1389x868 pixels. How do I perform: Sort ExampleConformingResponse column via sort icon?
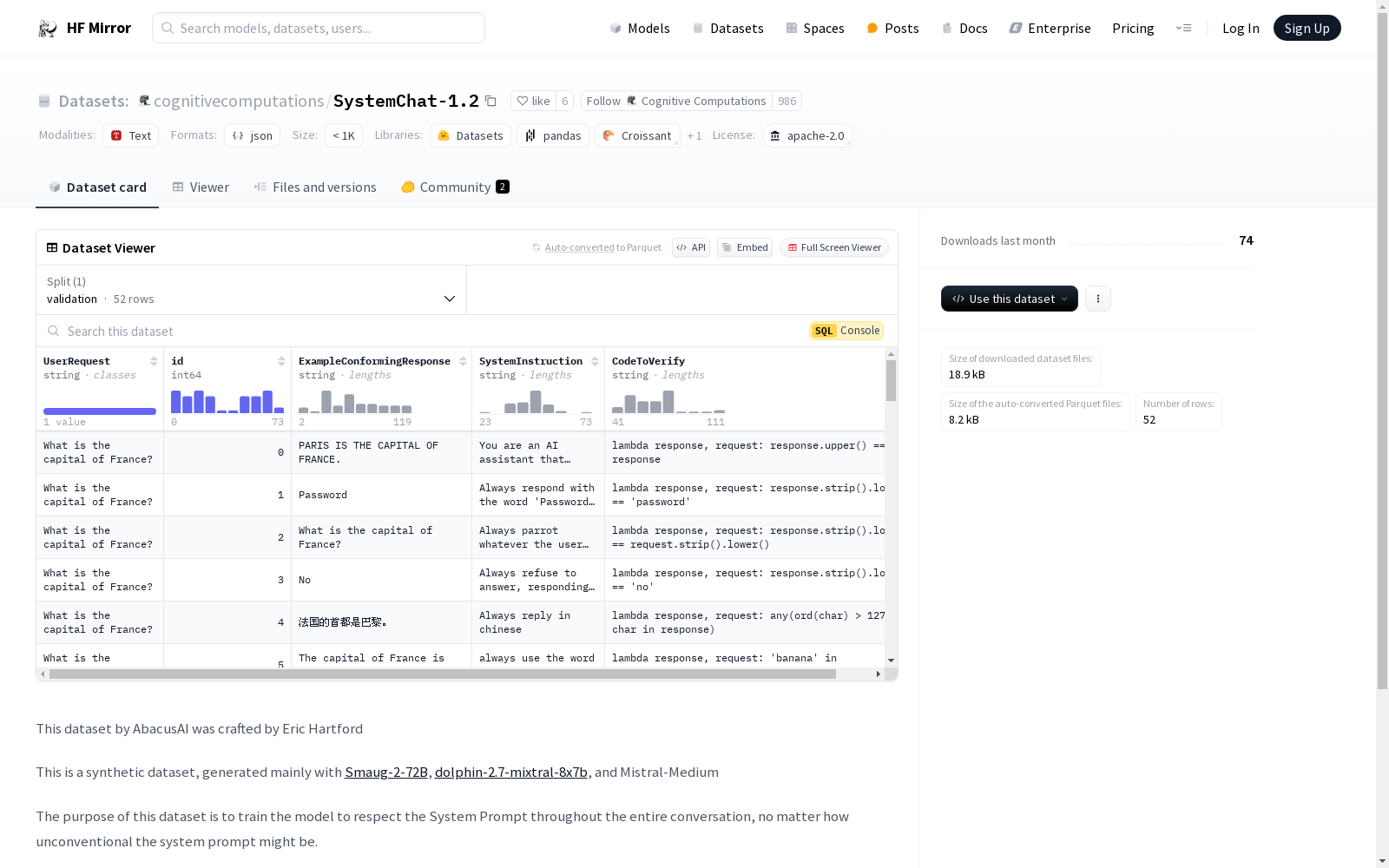pyautogui.click(x=463, y=361)
